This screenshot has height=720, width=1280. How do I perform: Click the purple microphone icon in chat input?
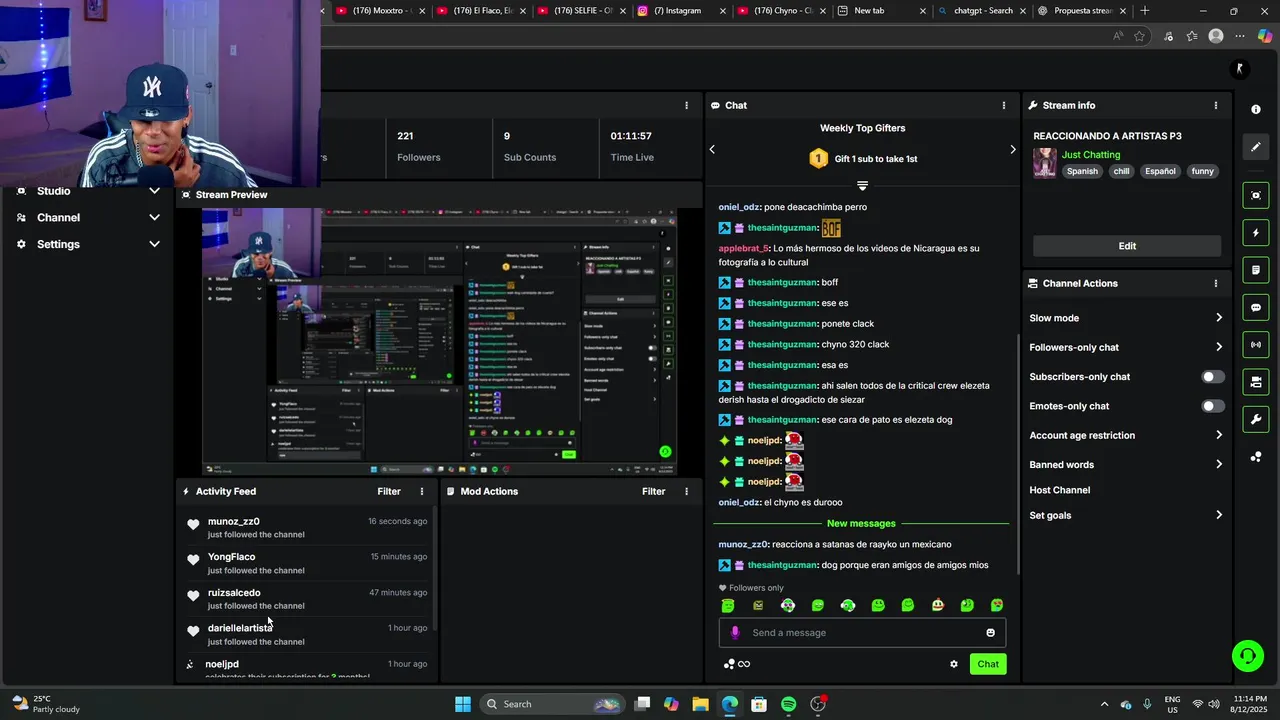point(735,632)
